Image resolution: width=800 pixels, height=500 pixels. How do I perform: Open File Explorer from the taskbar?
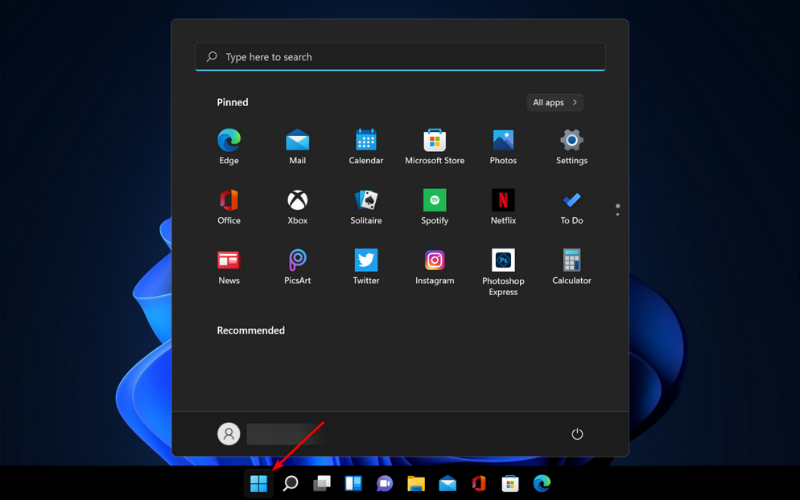[416, 484]
